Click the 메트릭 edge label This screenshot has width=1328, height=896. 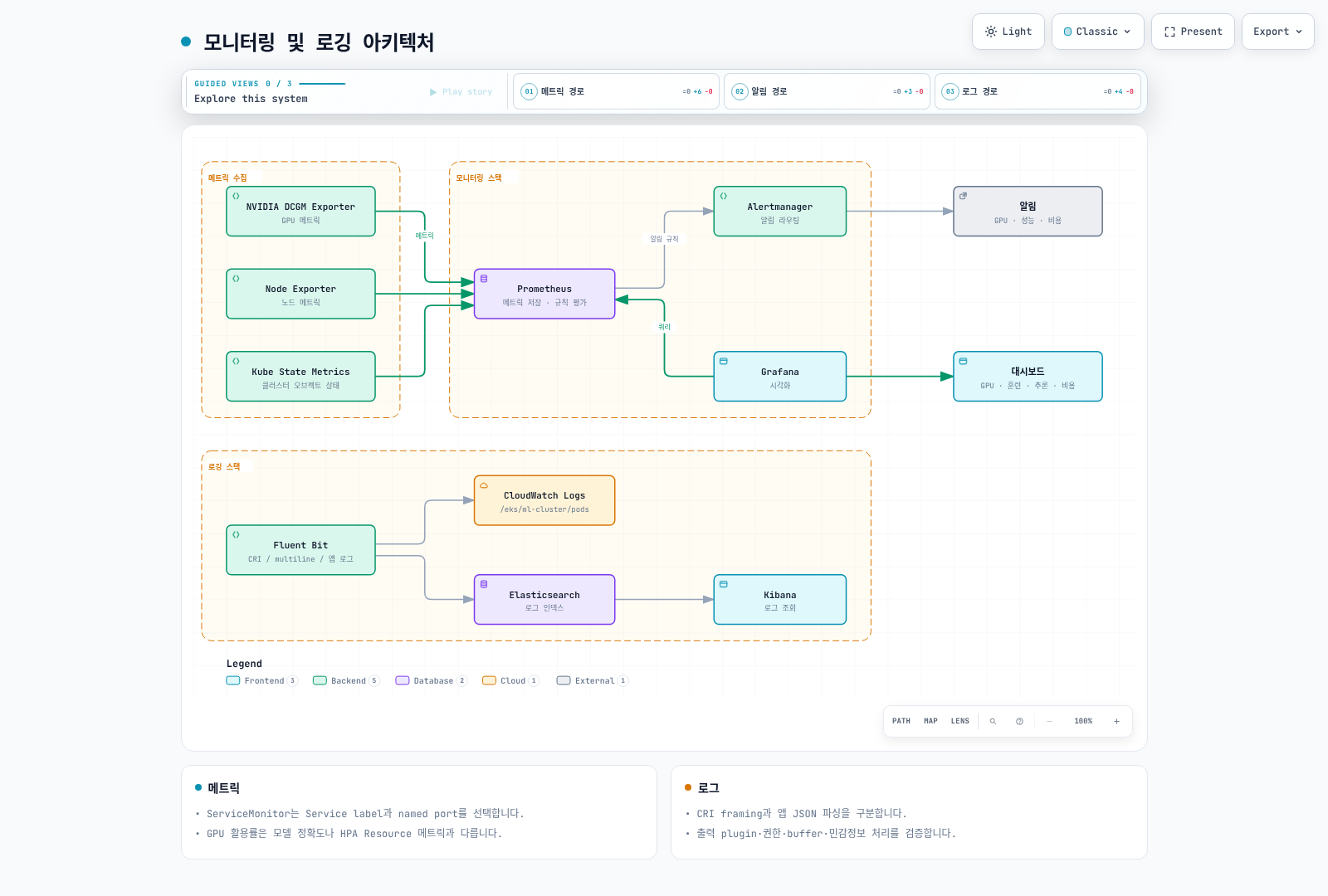coord(425,236)
